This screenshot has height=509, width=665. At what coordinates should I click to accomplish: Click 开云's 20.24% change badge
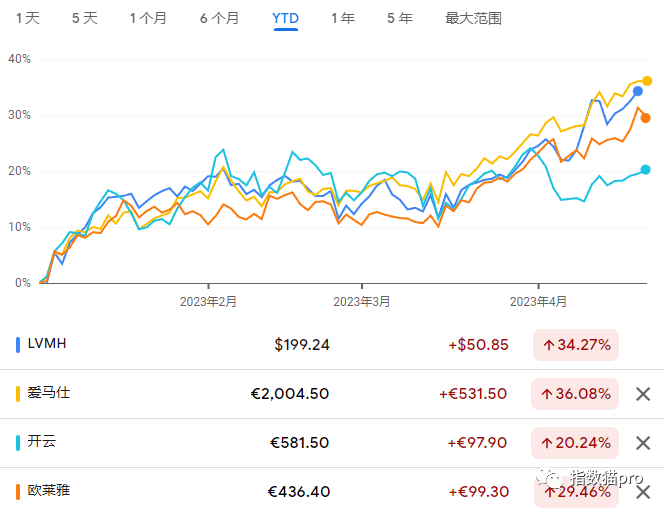click(575, 443)
